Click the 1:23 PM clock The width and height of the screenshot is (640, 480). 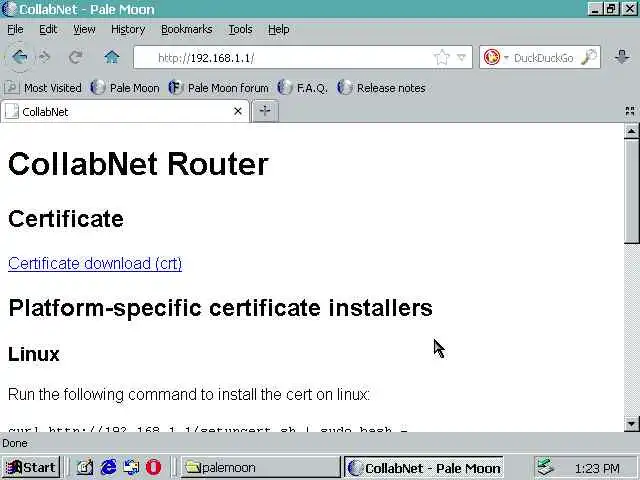(597, 468)
